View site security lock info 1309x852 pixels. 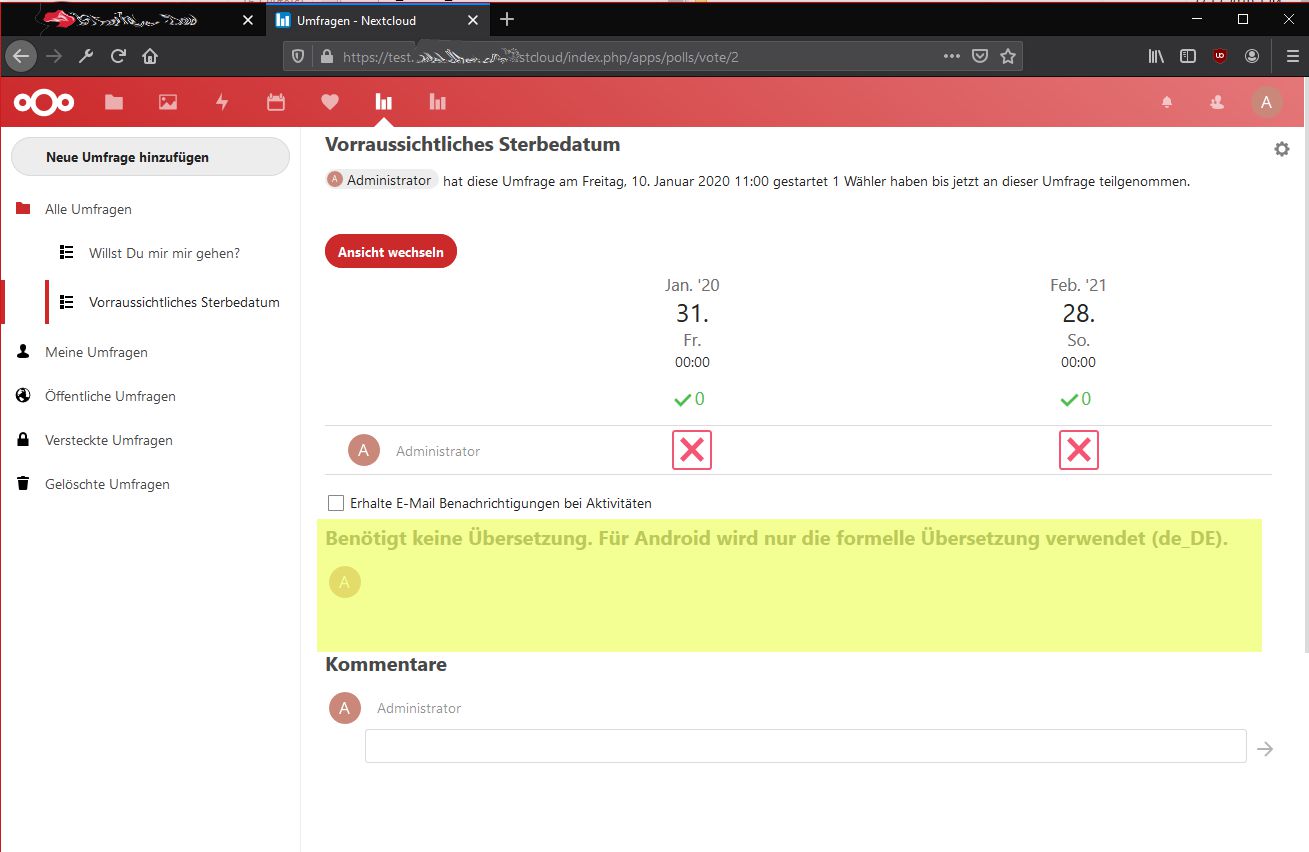[326, 57]
